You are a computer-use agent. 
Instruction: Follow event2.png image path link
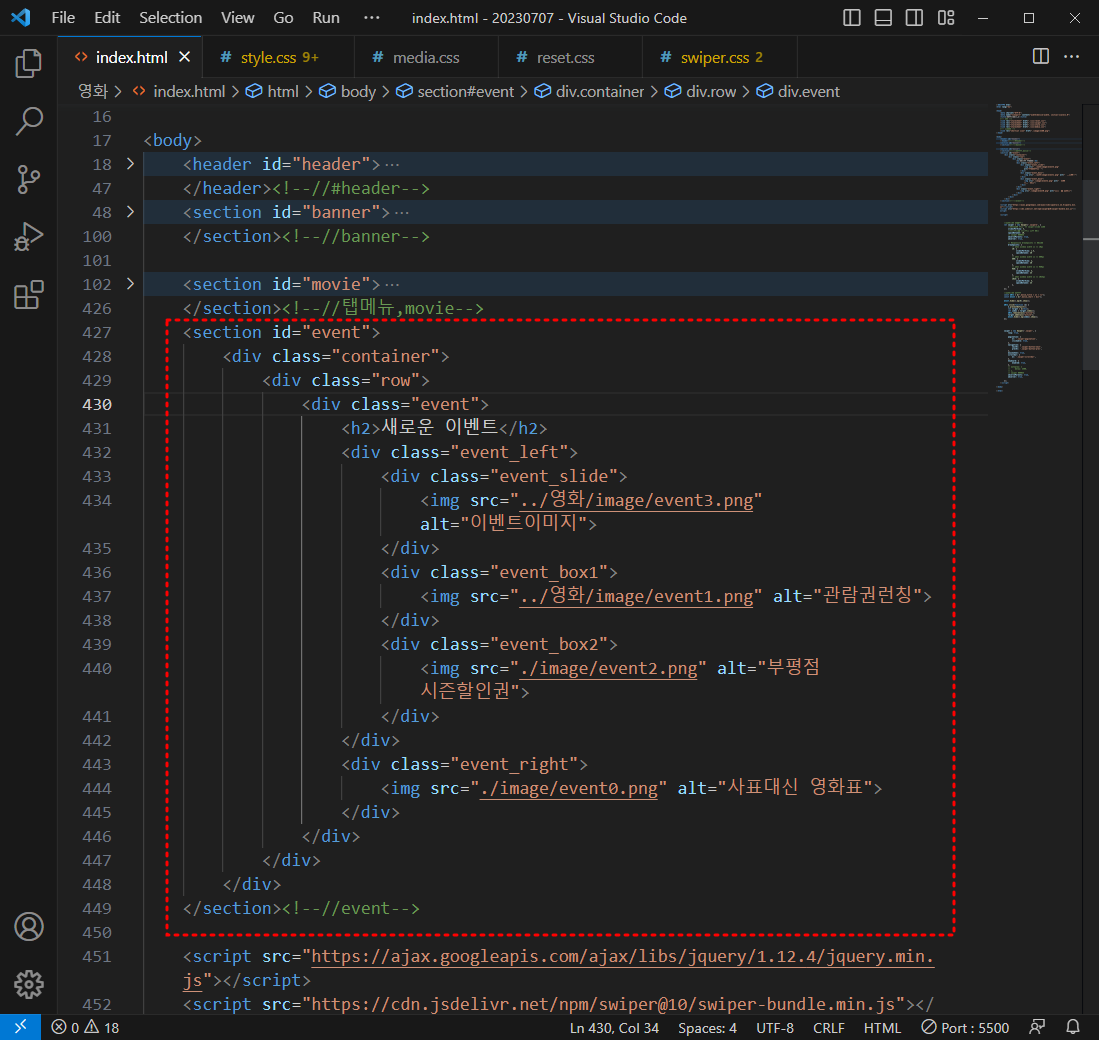pyautogui.click(x=608, y=669)
